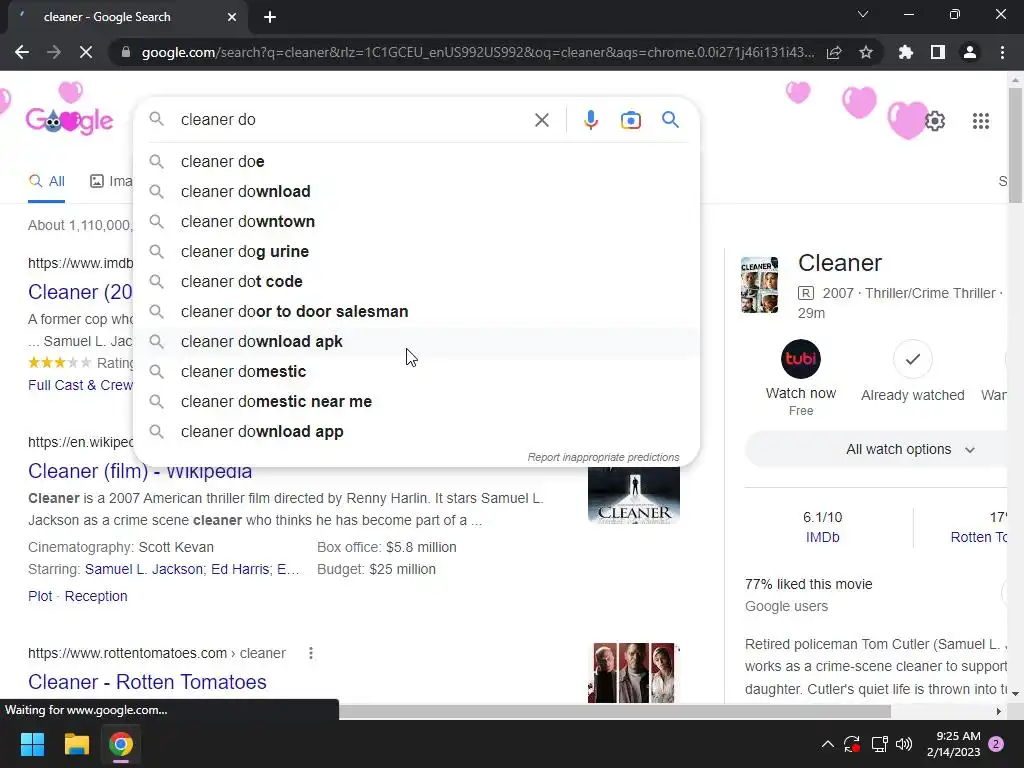1024x768 pixels.
Task: Show hidden system tray icons
Action: [827, 744]
